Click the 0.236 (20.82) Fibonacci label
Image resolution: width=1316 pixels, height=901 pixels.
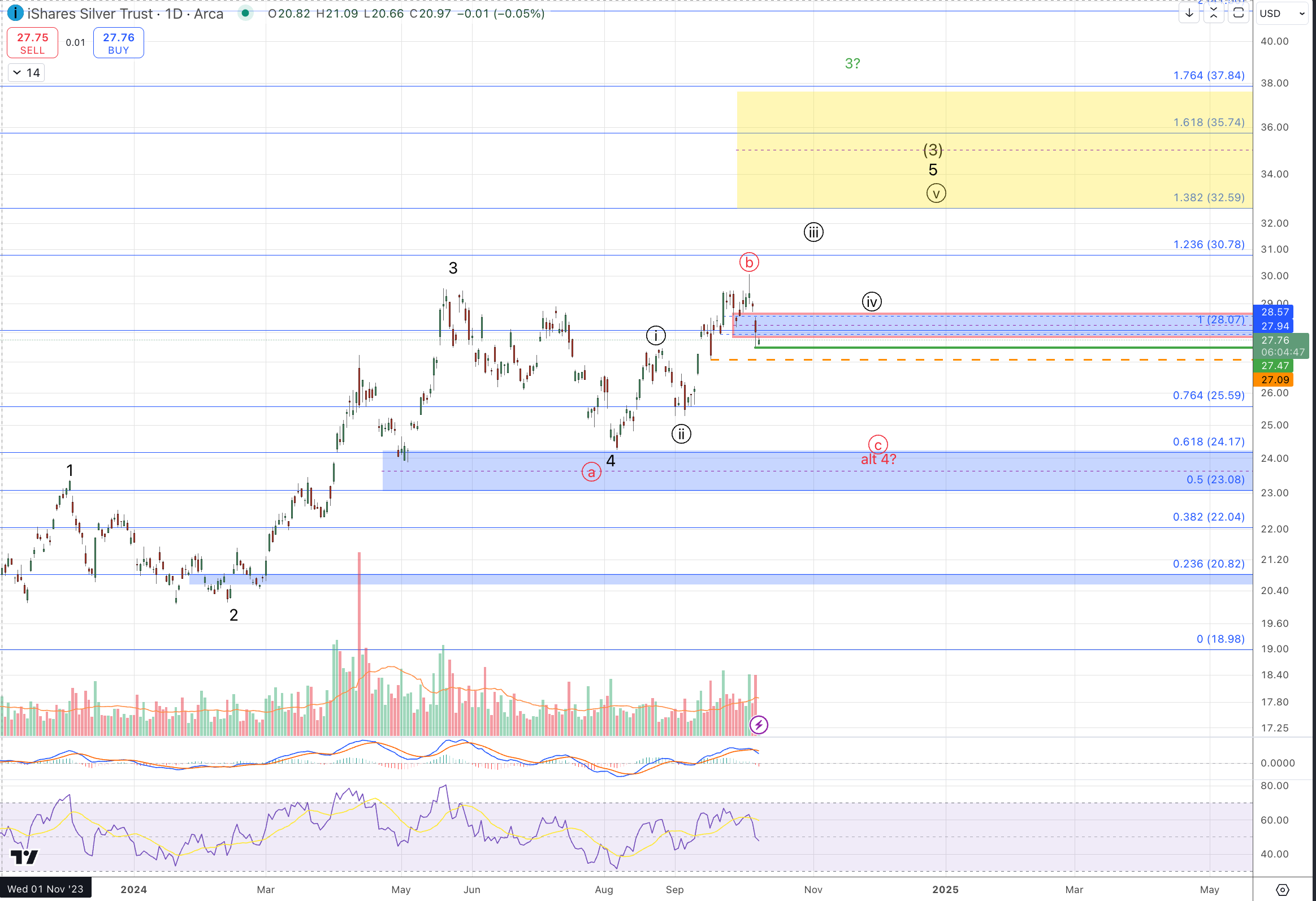[1209, 564]
